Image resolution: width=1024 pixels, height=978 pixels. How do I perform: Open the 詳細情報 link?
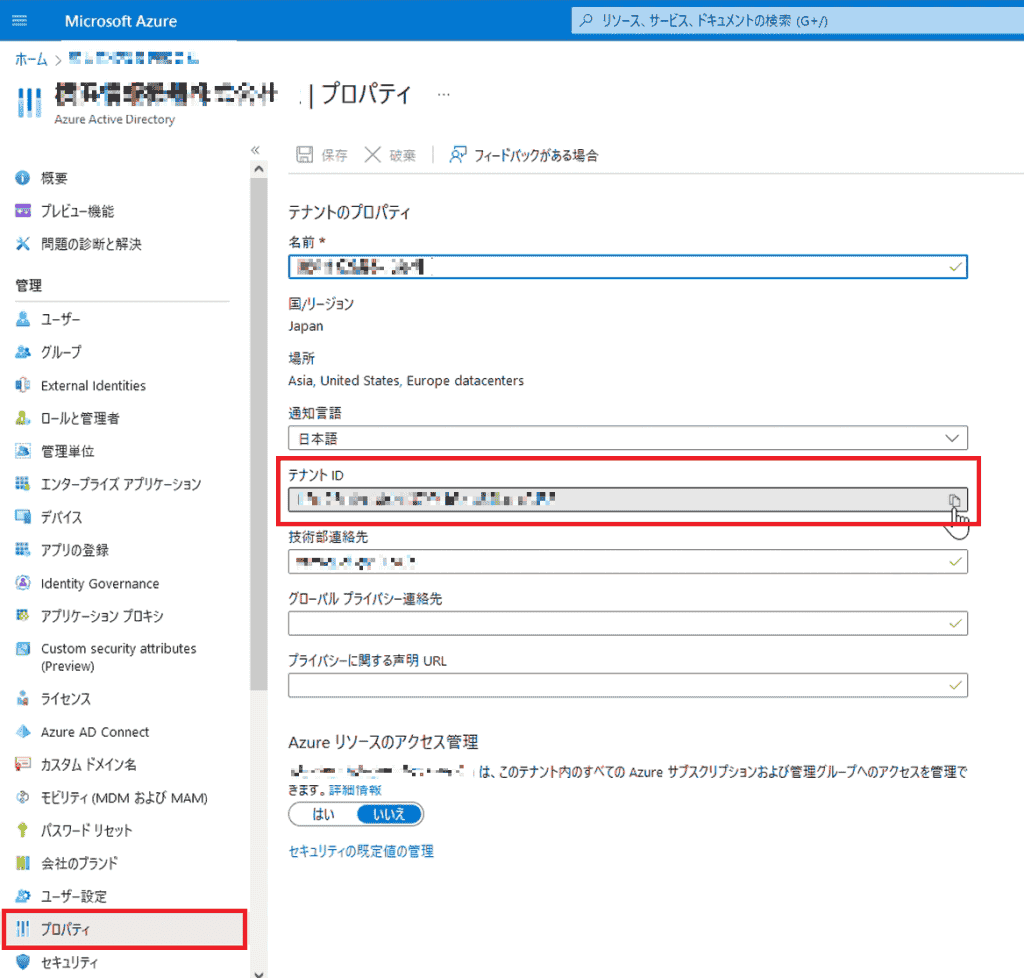(x=355, y=790)
